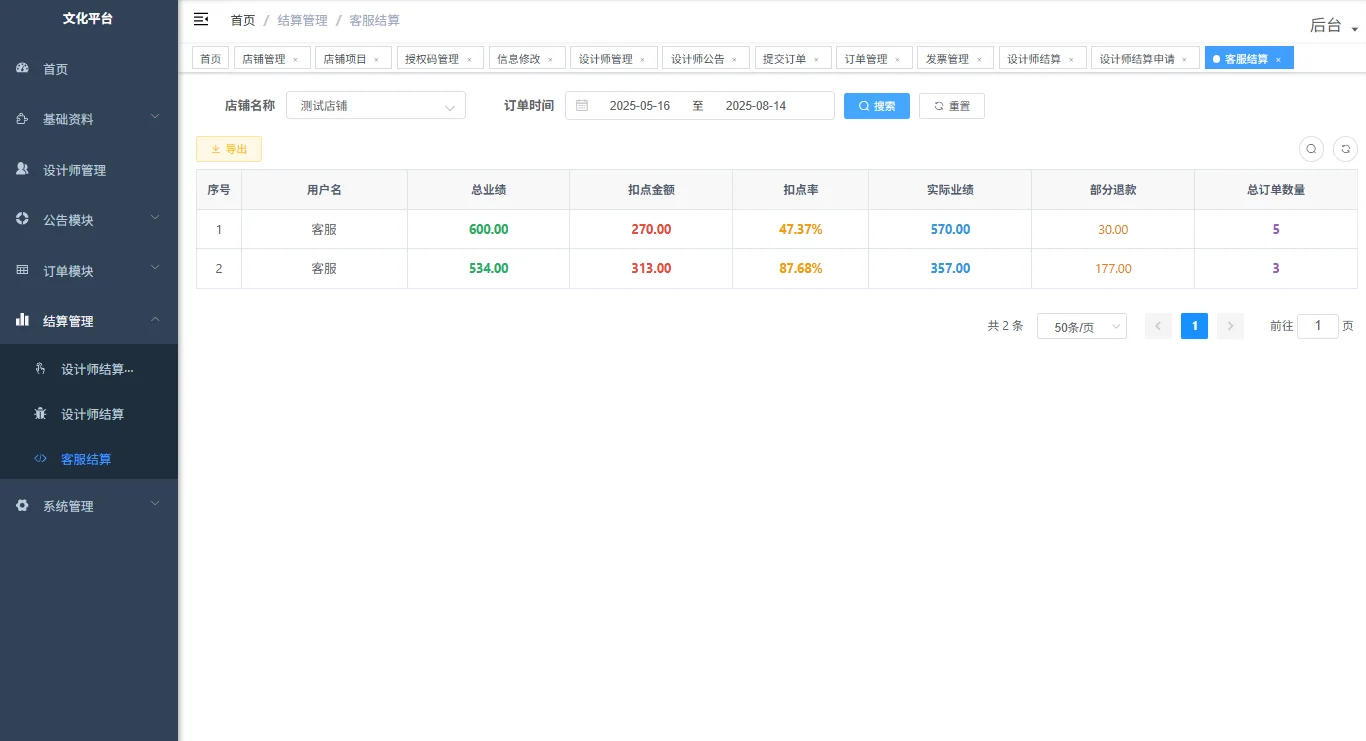Viewport: 1366px width, 741px height.
Task: Click the 结算管理 bar-chart icon
Action: pyautogui.click(x=22, y=320)
